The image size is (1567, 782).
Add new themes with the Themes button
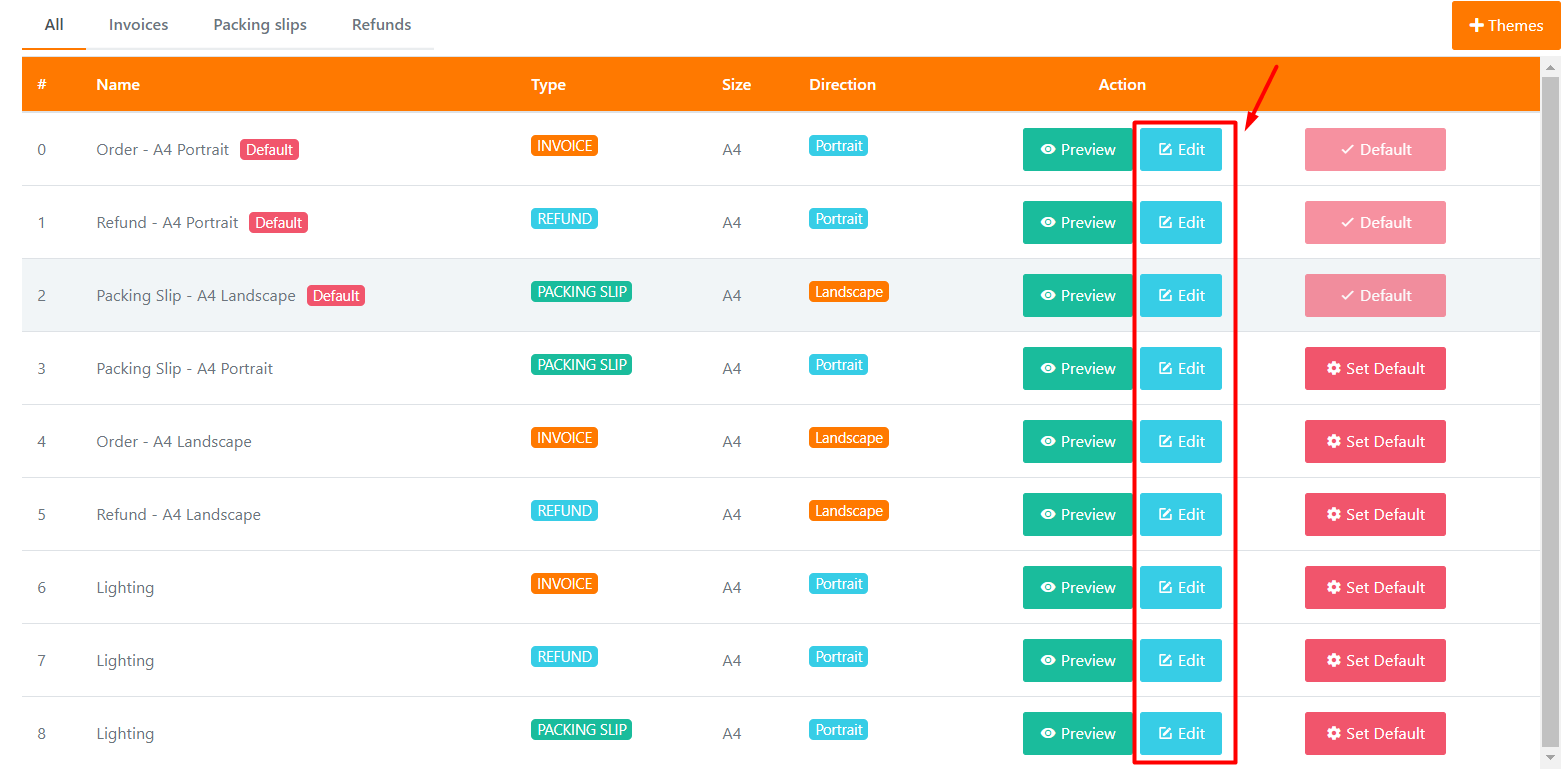pyautogui.click(x=1505, y=26)
